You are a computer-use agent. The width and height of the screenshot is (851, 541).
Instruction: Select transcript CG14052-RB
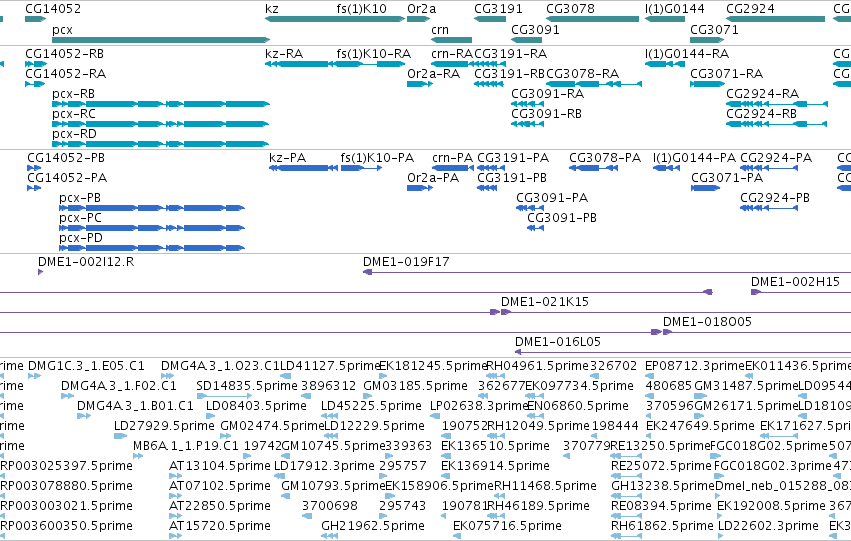point(36,64)
